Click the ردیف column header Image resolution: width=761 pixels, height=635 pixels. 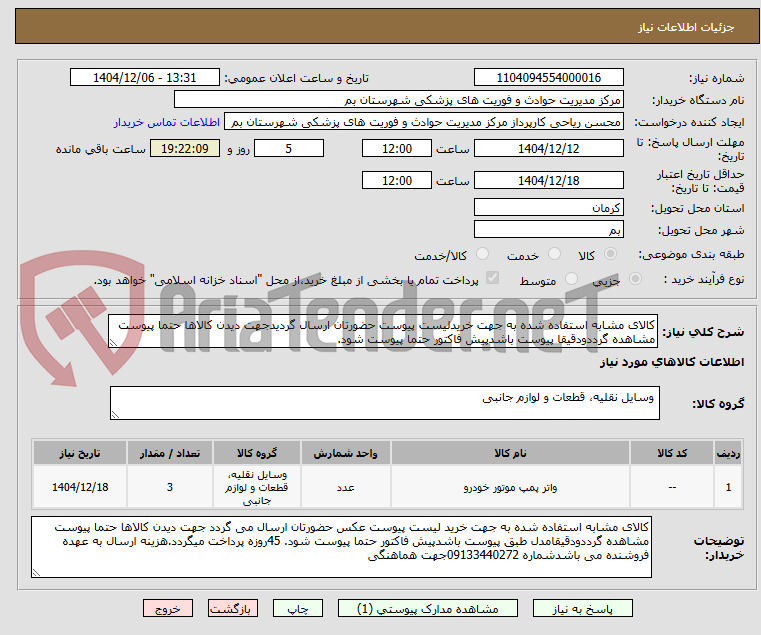tap(728, 453)
